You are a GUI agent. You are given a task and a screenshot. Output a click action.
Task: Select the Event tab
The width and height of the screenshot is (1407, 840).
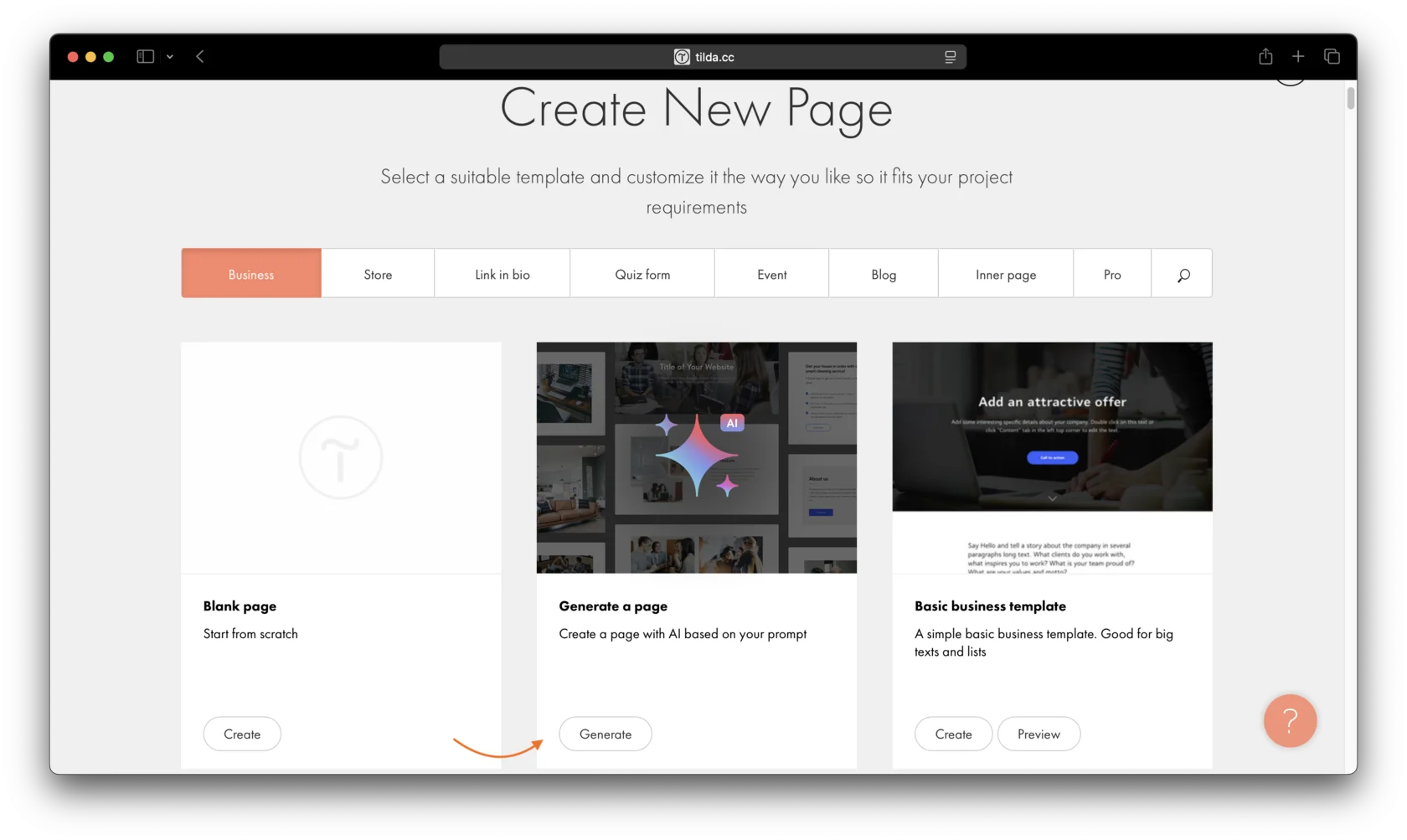click(x=772, y=273)
